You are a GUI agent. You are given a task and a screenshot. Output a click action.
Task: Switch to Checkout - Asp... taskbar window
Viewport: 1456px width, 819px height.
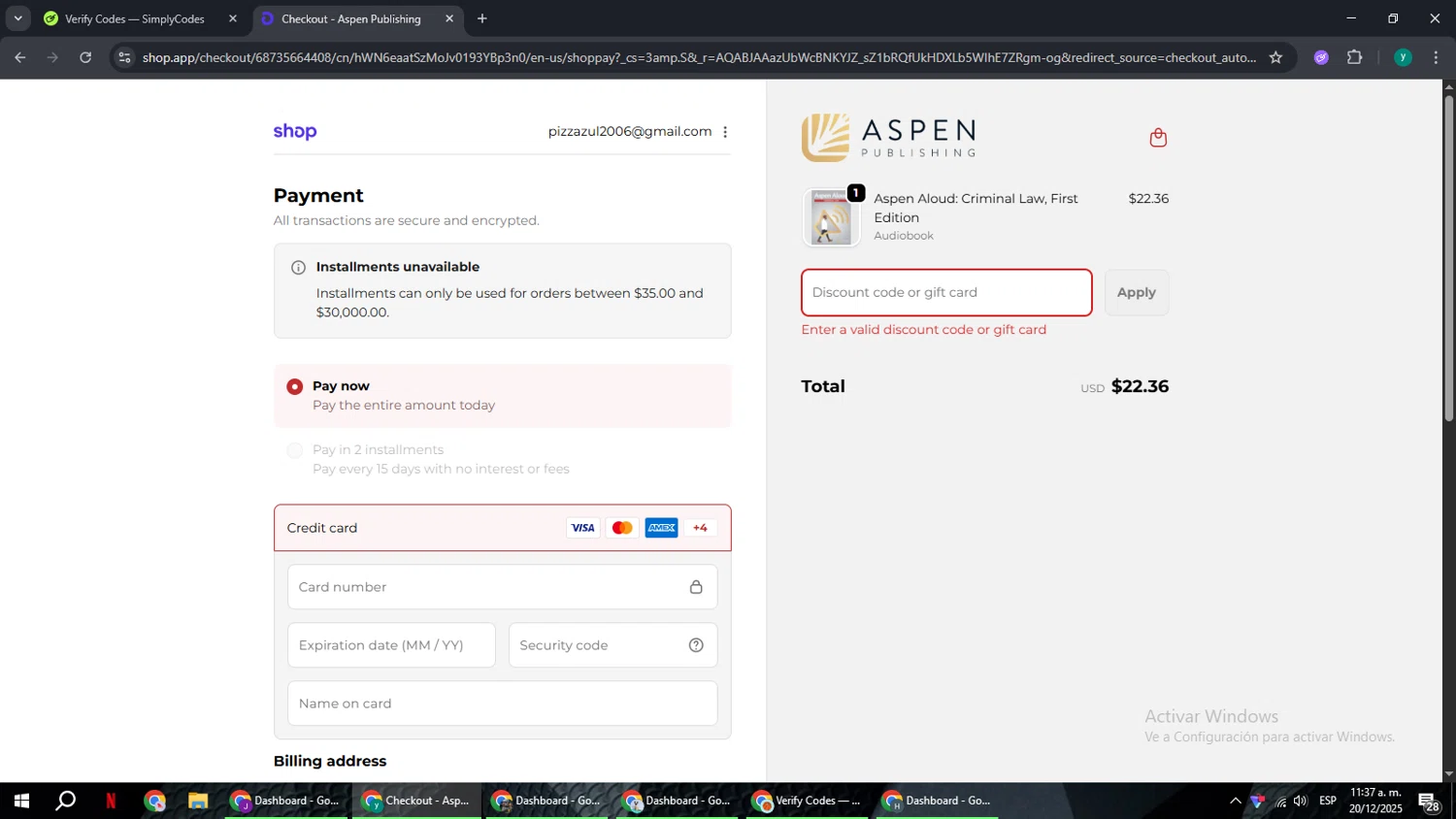point(416,802)
